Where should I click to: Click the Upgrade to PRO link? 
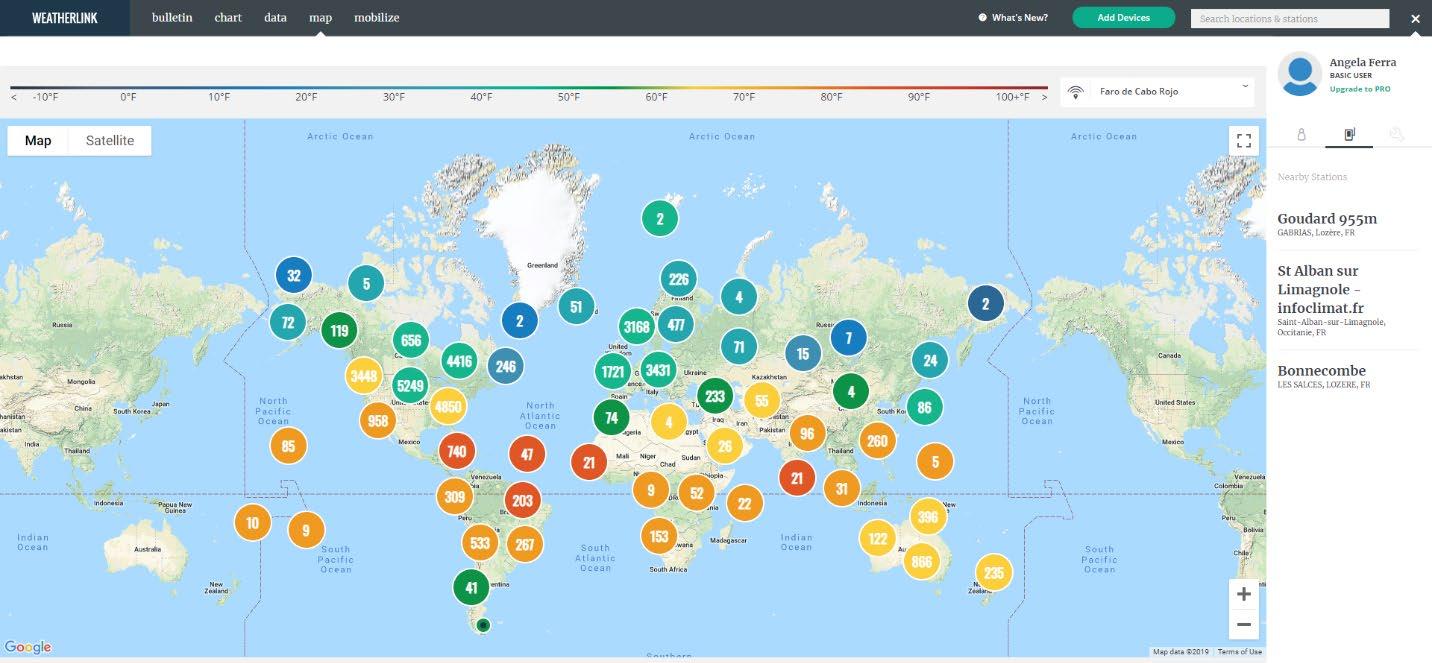click(1360, 89)
